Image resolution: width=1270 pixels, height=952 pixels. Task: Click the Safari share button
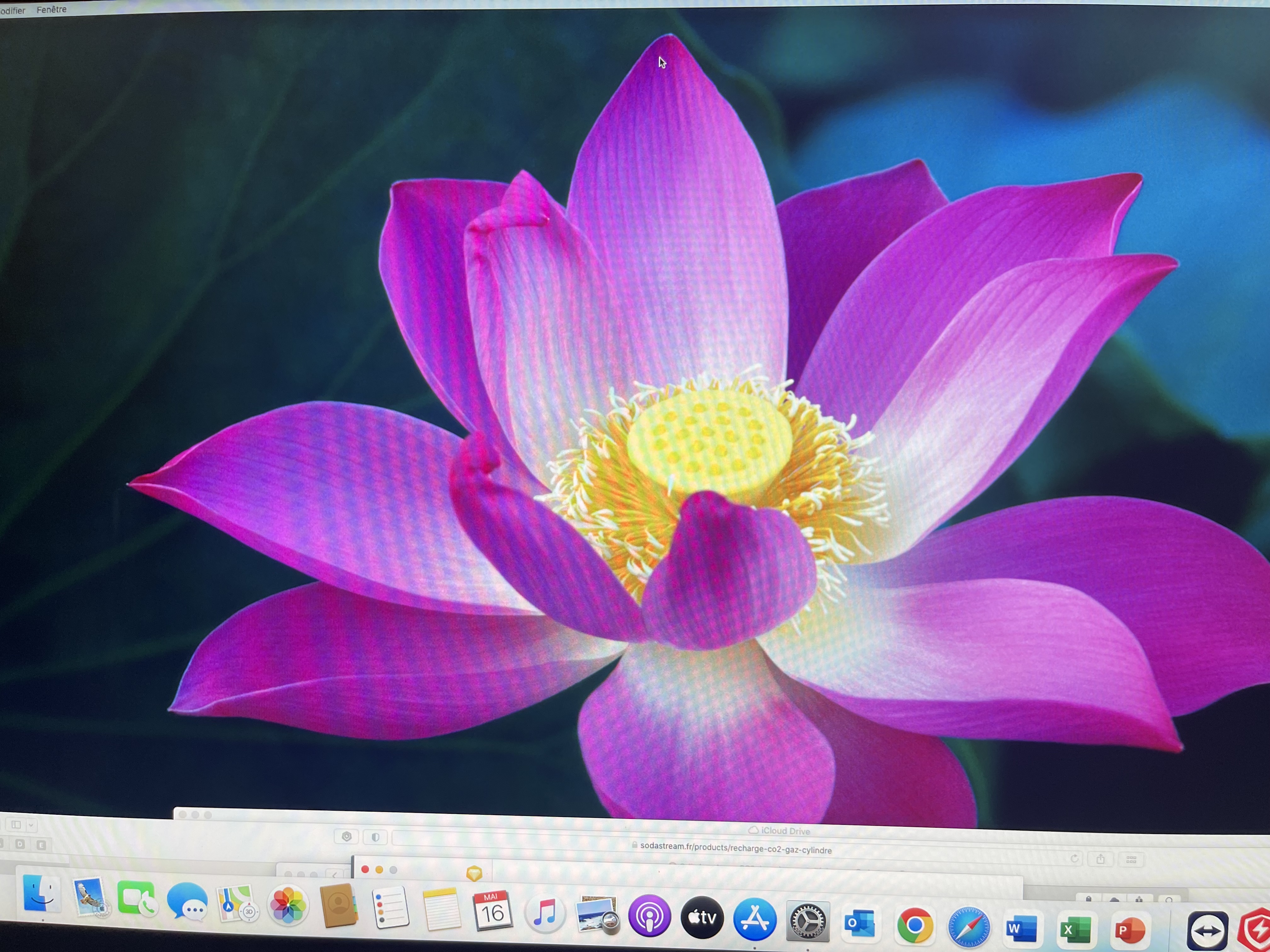pos(1101,859)
